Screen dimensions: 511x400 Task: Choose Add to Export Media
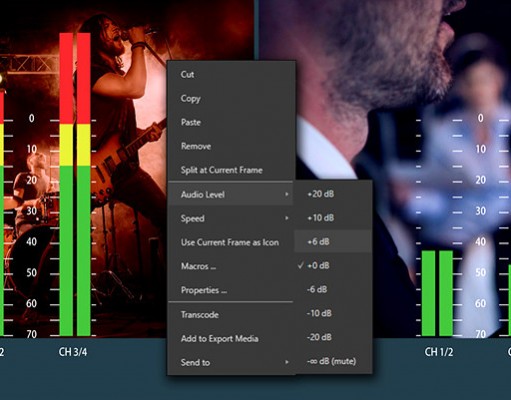pyautogui.click(x=231, y=339)
